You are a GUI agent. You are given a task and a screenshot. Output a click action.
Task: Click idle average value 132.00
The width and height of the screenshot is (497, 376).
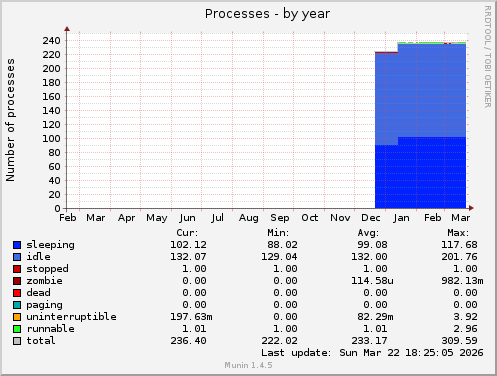point(369,257)
